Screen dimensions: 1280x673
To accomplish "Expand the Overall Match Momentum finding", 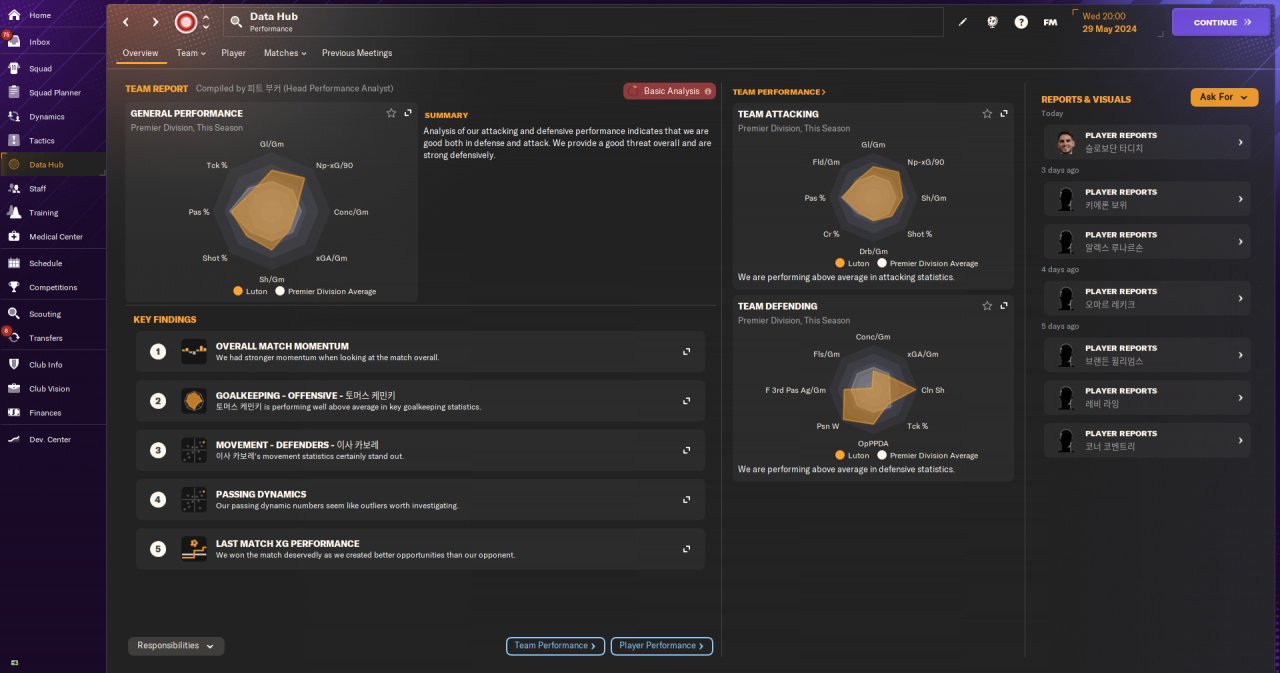I will (686, 352).
